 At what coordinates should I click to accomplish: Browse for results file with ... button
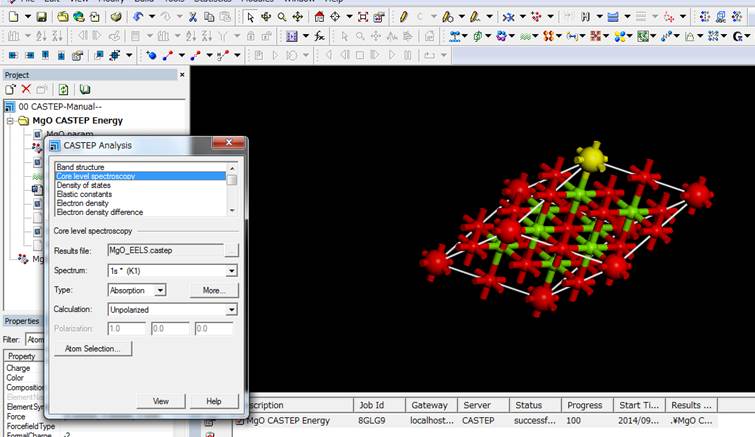tap(232, 250)
